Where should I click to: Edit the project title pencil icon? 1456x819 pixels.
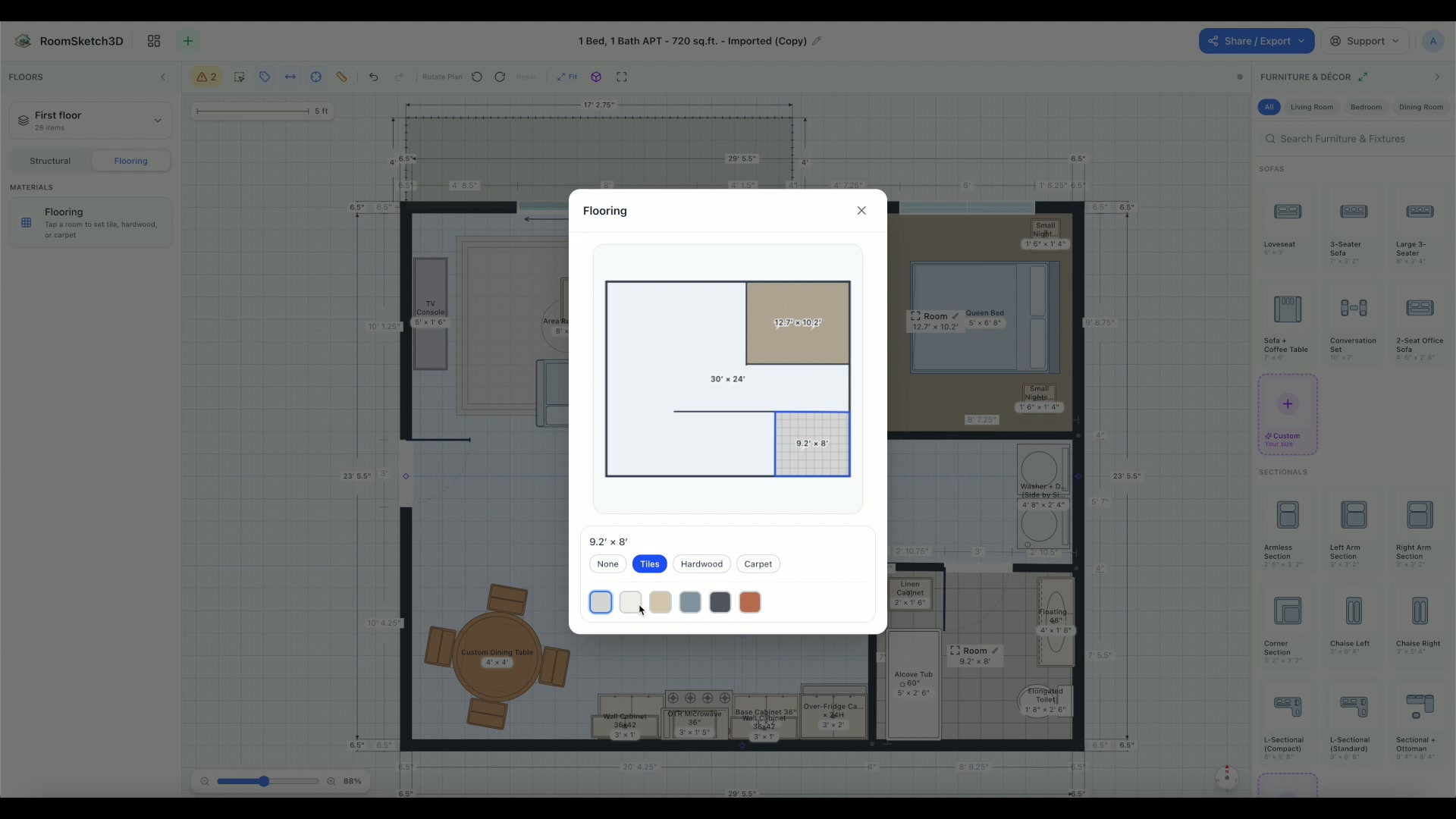coord(817,41)
